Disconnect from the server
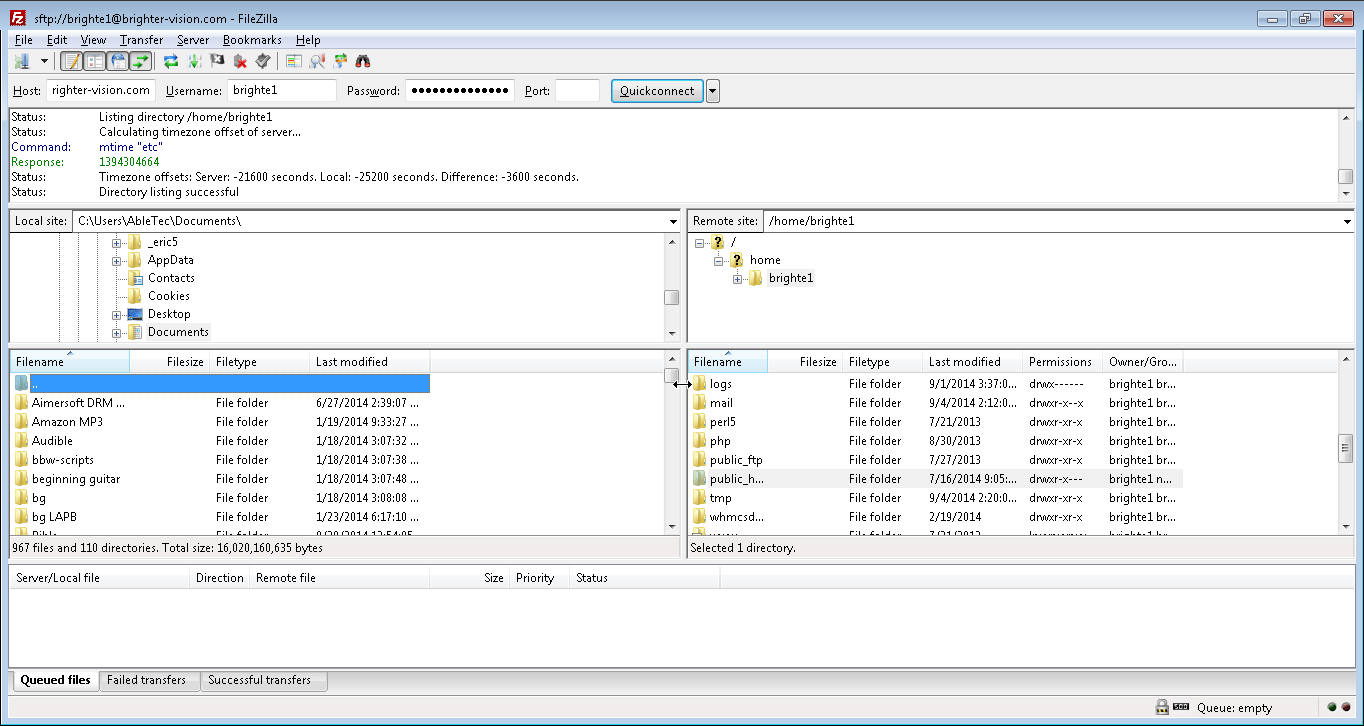The height and width of the screenshot is (726, 1364). pos(242,61)
